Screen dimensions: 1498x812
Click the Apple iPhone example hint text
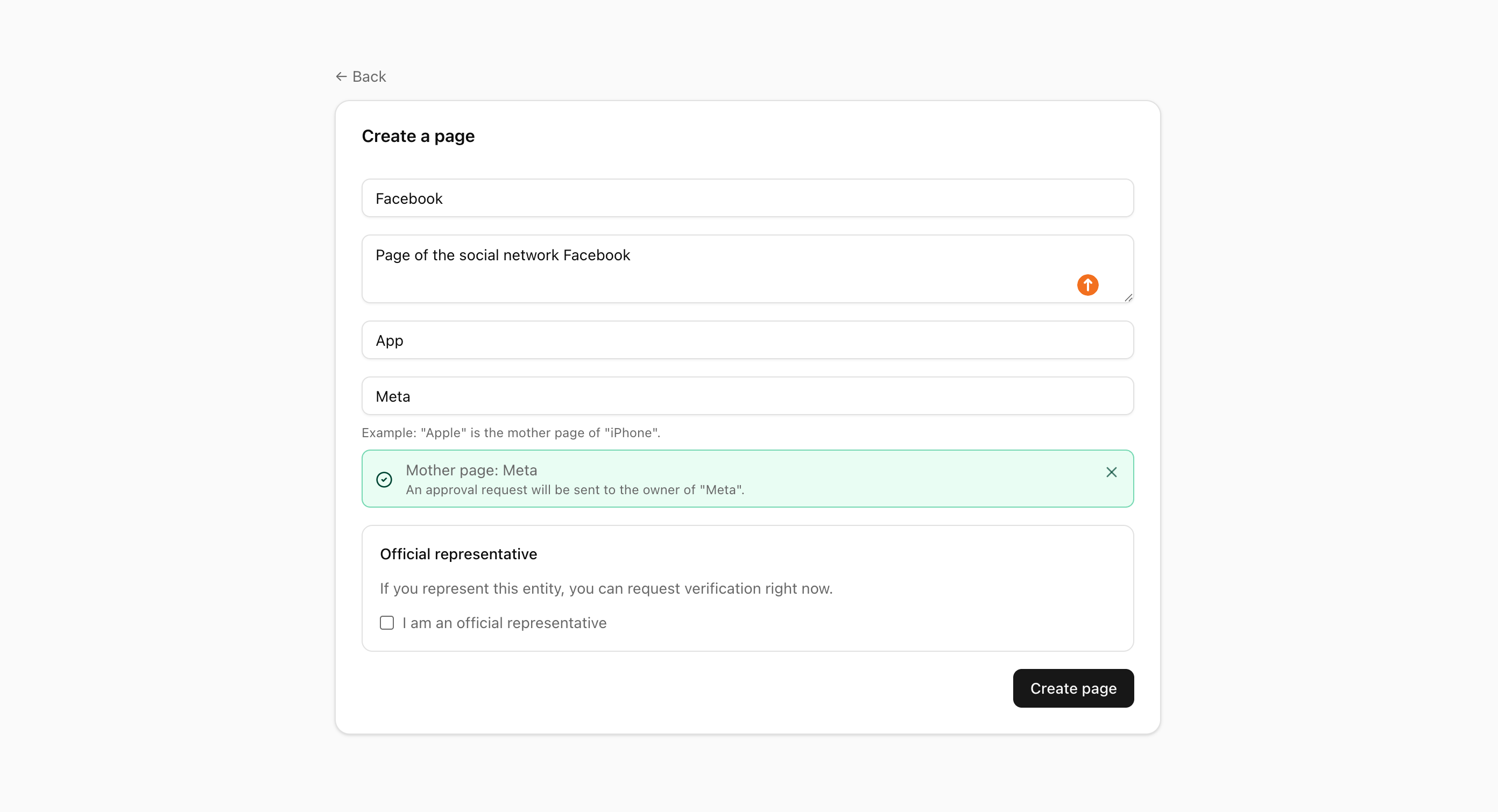click(511, 432)
